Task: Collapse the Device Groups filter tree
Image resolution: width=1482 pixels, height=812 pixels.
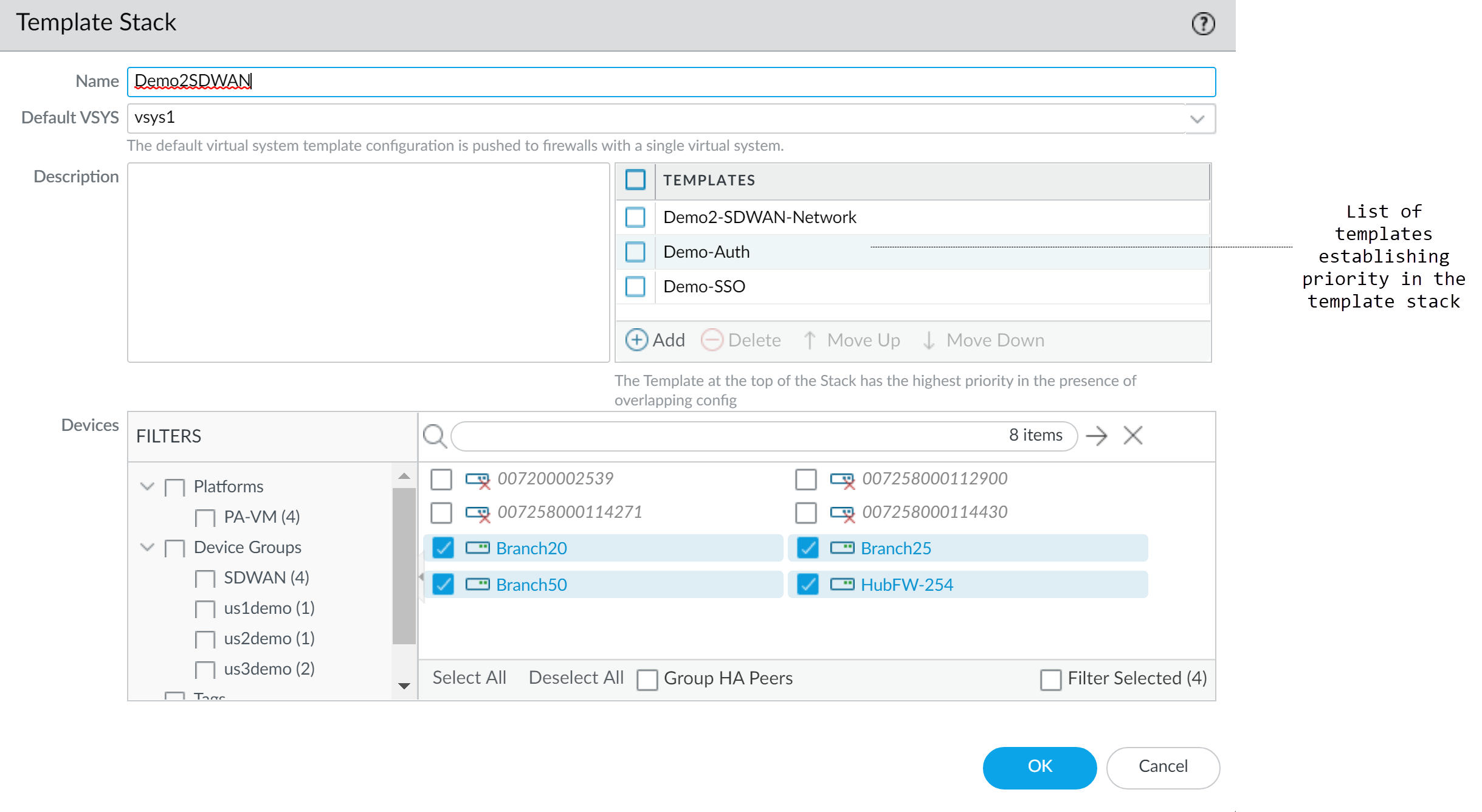Action: coord(147,547)
